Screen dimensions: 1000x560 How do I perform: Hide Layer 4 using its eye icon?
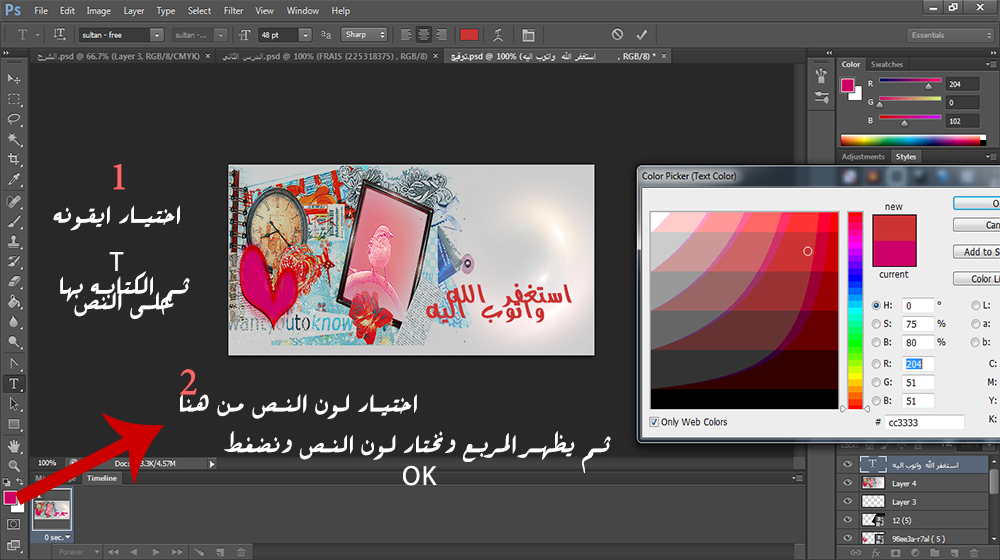849,483
